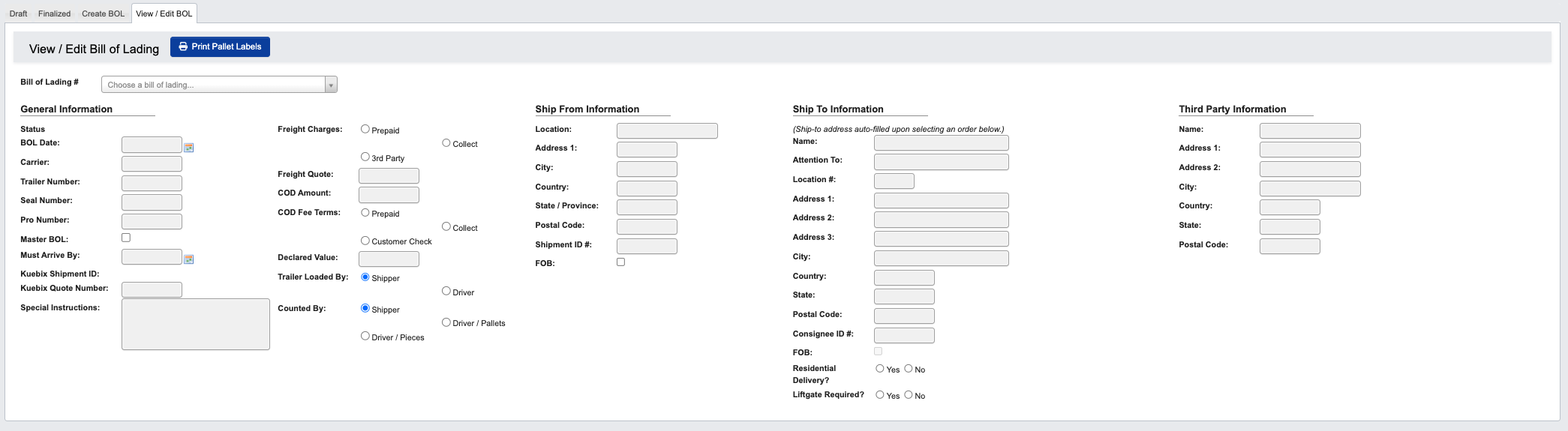Click the Ship To Address 3 field
The width and height of the screenshot is (1568, 431).
(x=942, y=239)
